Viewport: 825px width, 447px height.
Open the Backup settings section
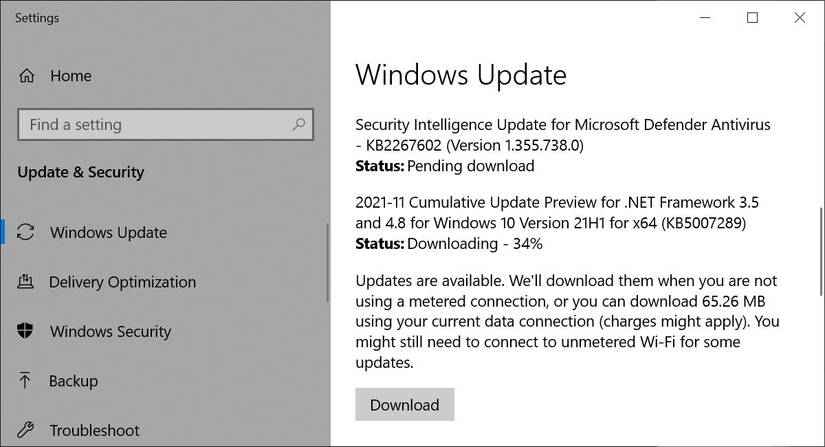click(73, 381)
